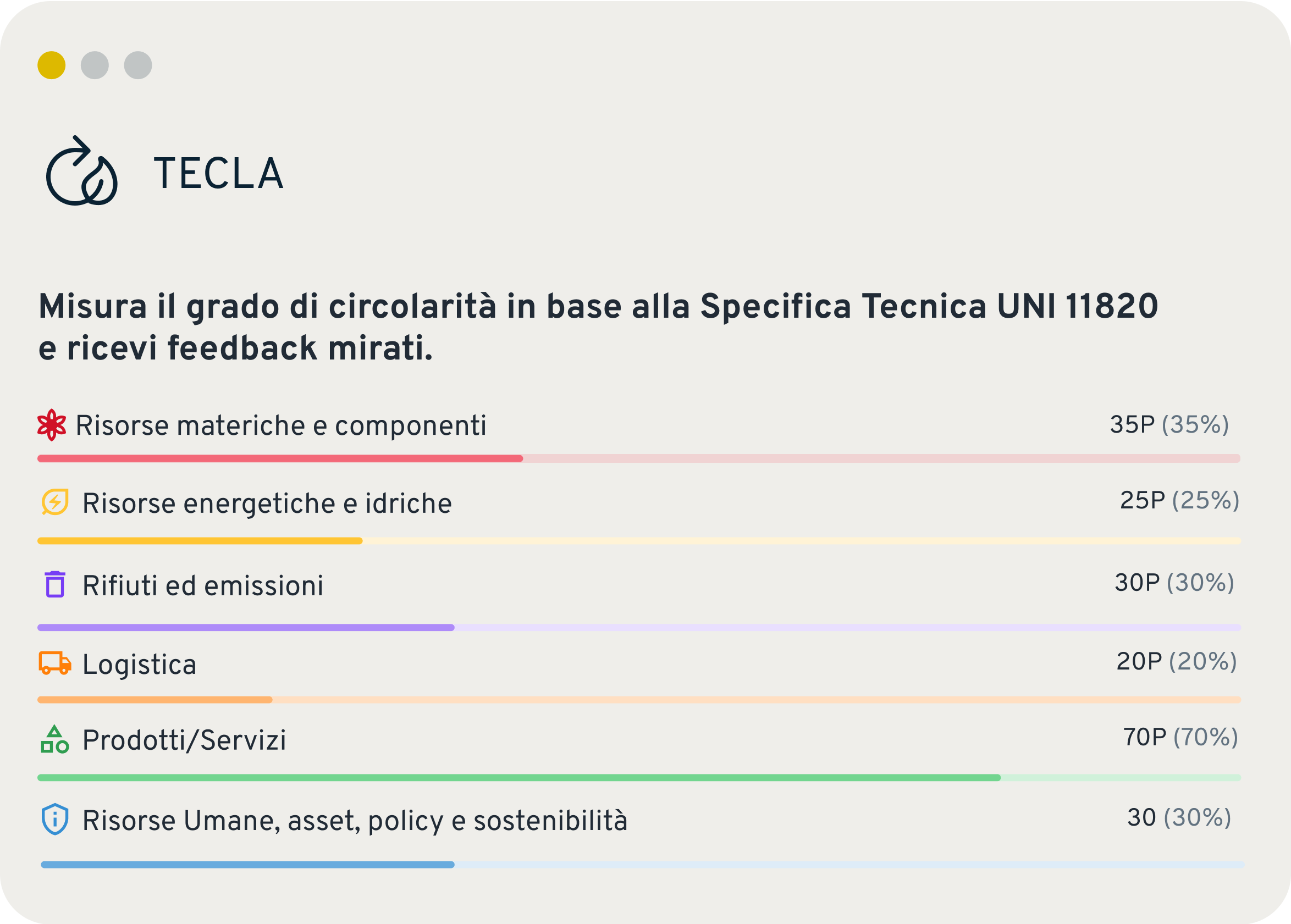Click the yellow window dot
The height and width of the screenshot is (924, 1291).
[x=52, y=65]
